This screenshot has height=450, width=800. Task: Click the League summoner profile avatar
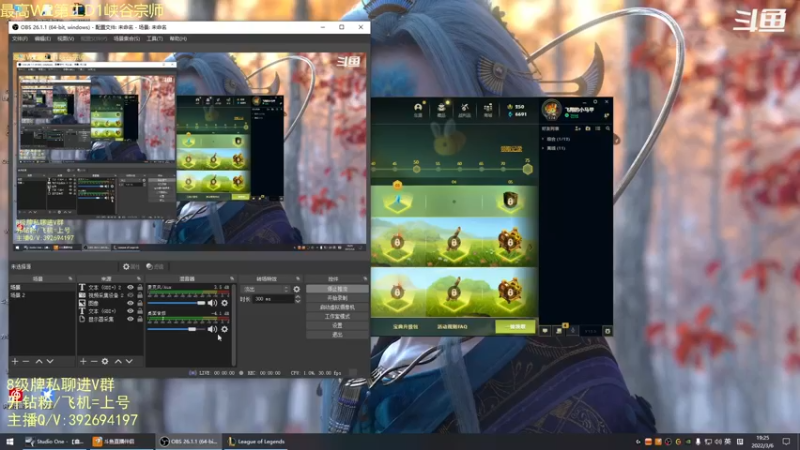551,109
